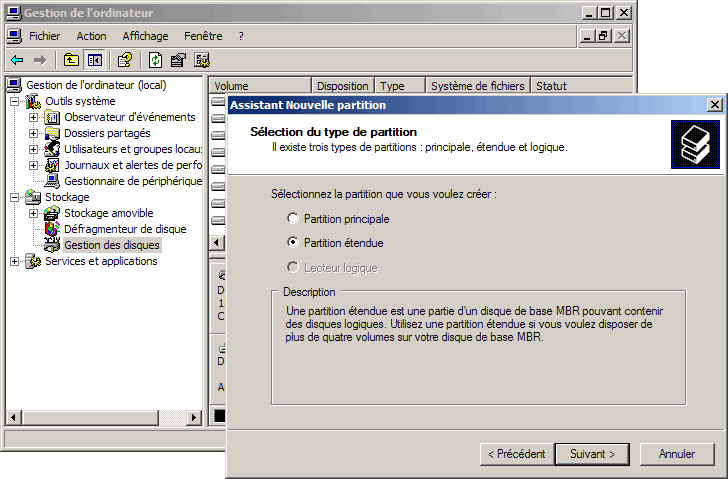Open the Action menu

(91, 36)
